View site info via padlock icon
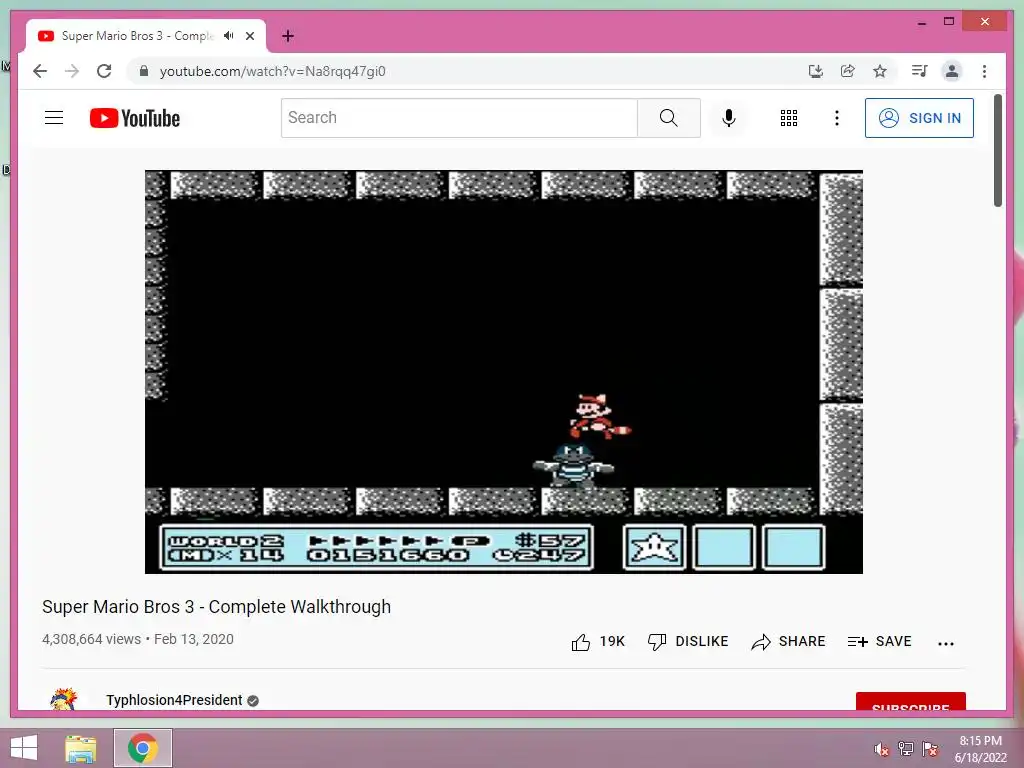 pos(144,71)
